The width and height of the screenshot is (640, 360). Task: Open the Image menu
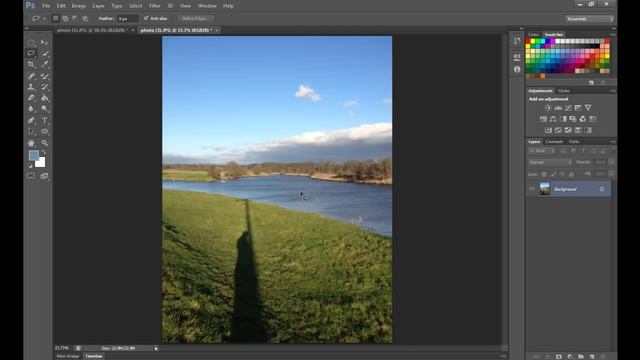(x=79, y=6)
